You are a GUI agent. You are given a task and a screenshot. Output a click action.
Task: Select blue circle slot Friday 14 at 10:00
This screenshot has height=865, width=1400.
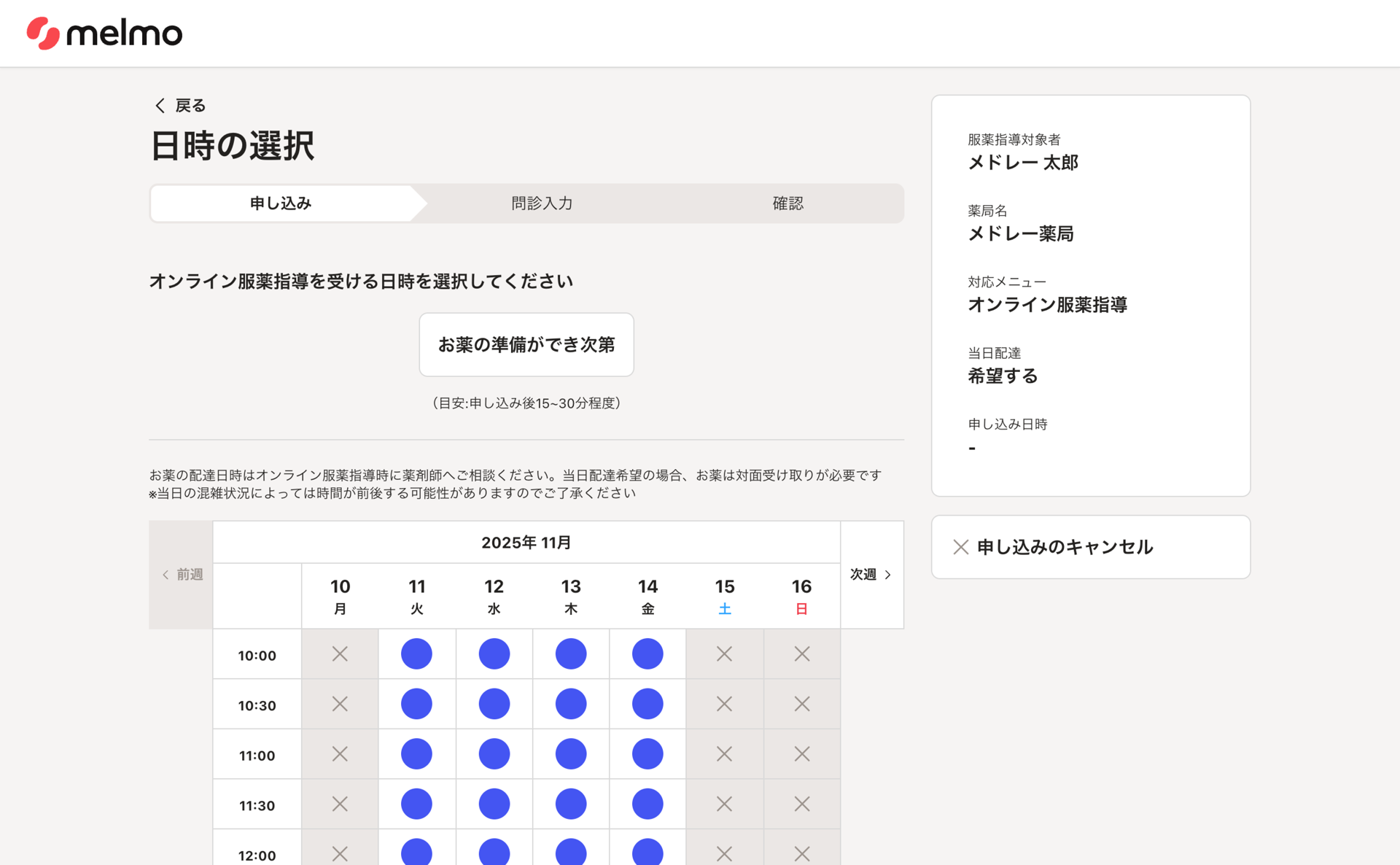647,653
